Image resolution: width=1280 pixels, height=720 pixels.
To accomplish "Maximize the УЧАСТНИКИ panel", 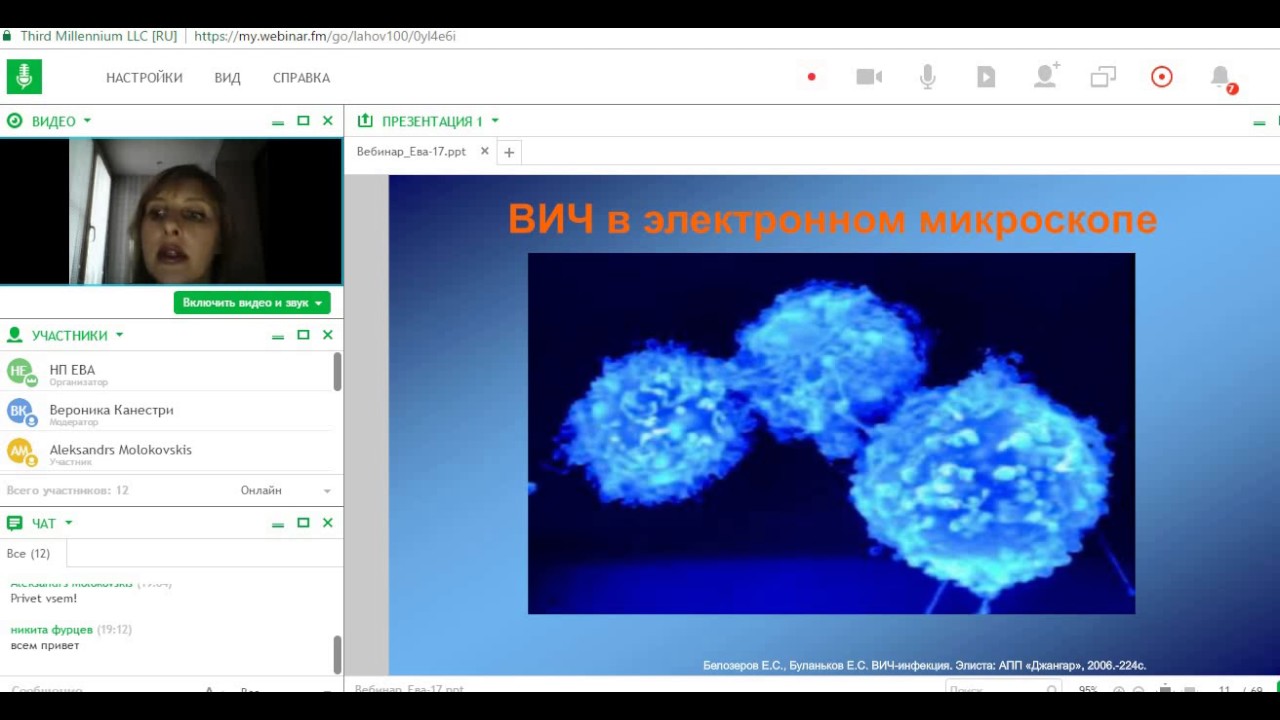I will 303,335.
